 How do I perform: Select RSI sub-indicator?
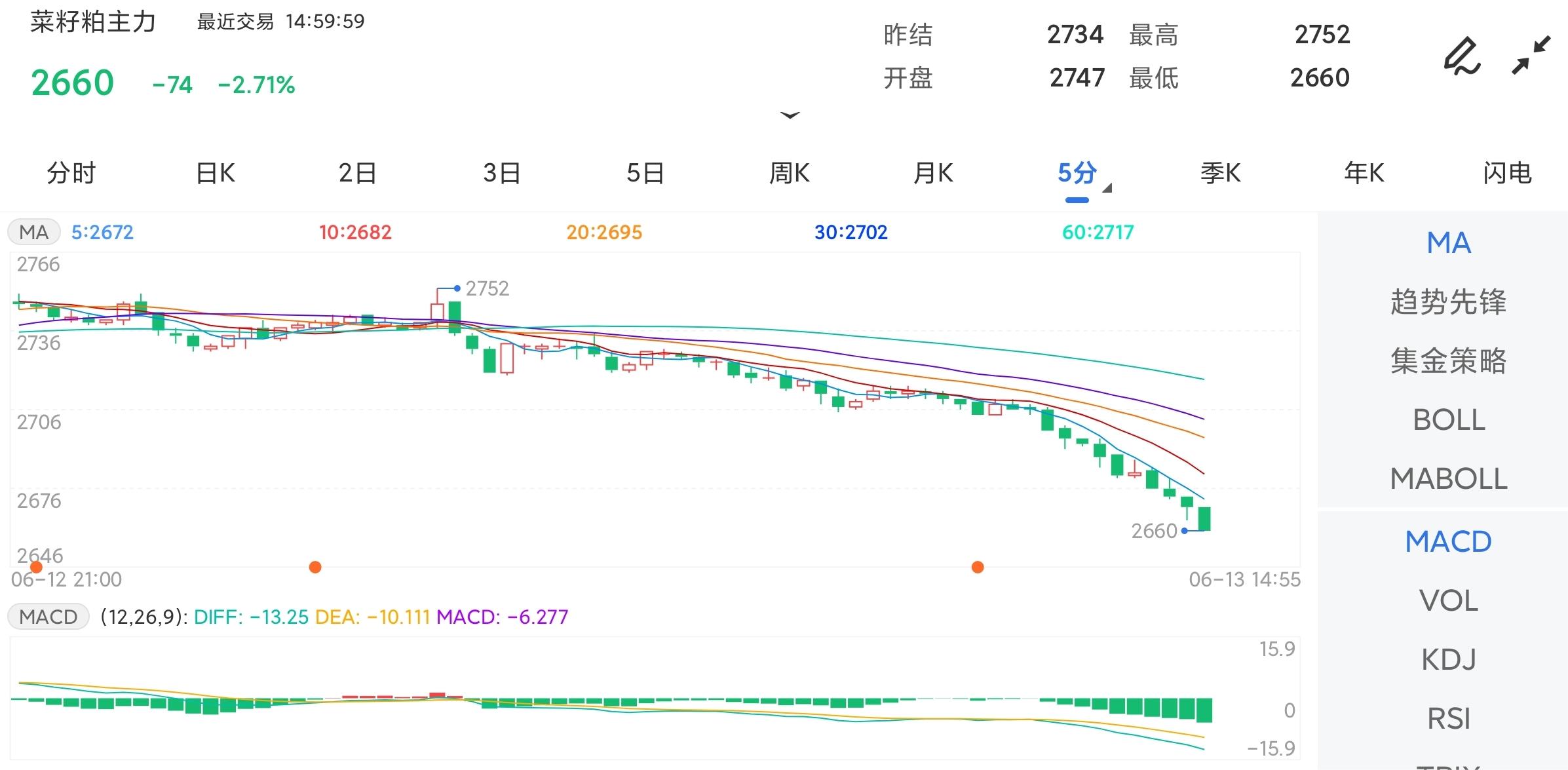point(1449,719)
